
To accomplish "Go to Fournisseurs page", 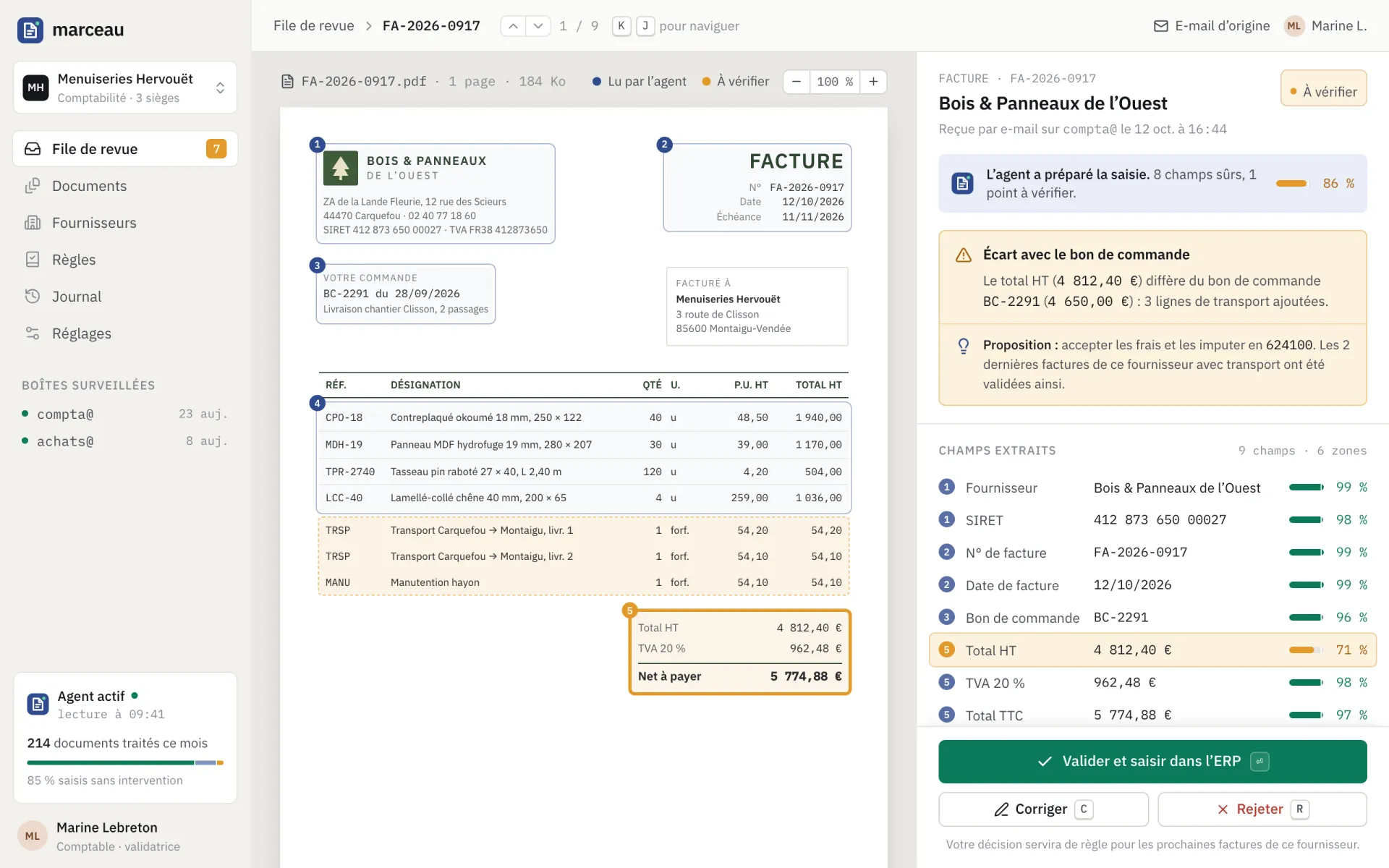I will coord(125,223).
